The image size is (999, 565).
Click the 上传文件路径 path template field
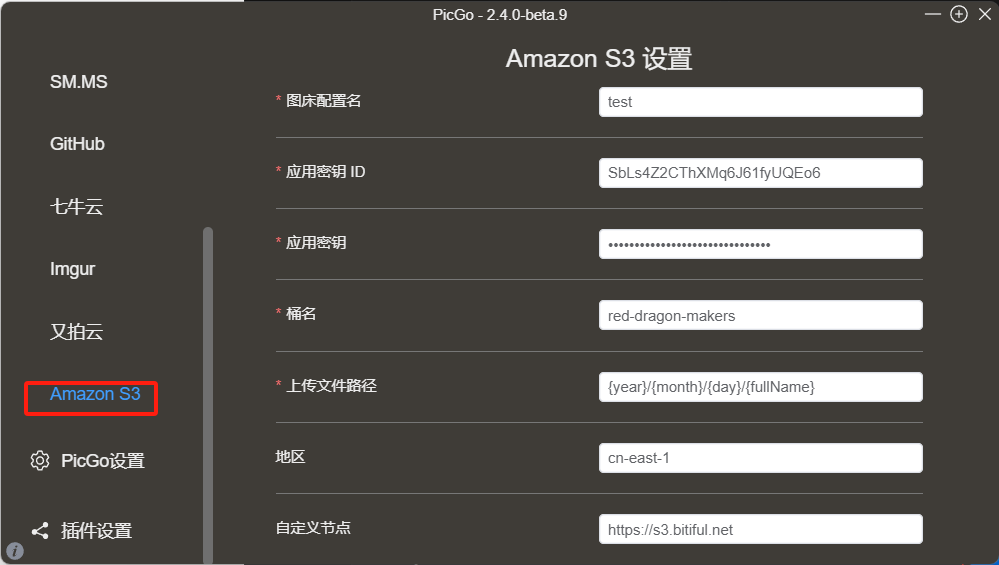point(760,387)
